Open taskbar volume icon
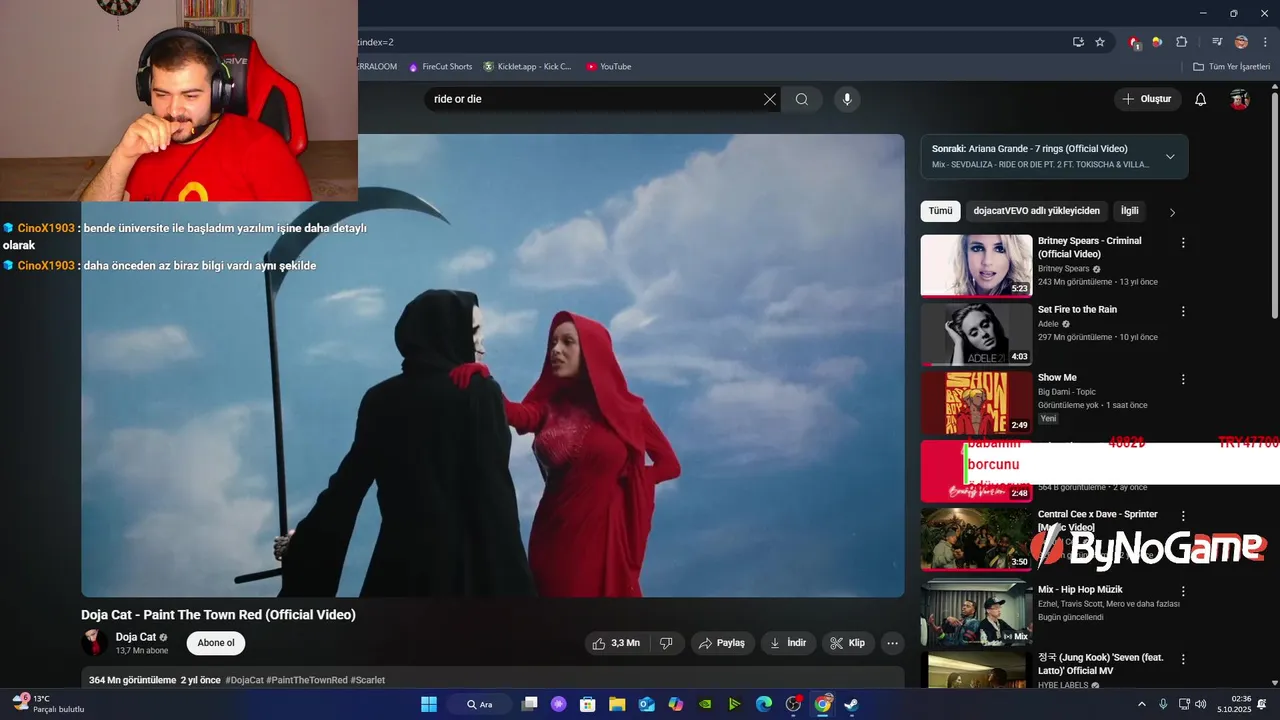The width and height of the screenshot is (1280, 720). click(1200, 704)
